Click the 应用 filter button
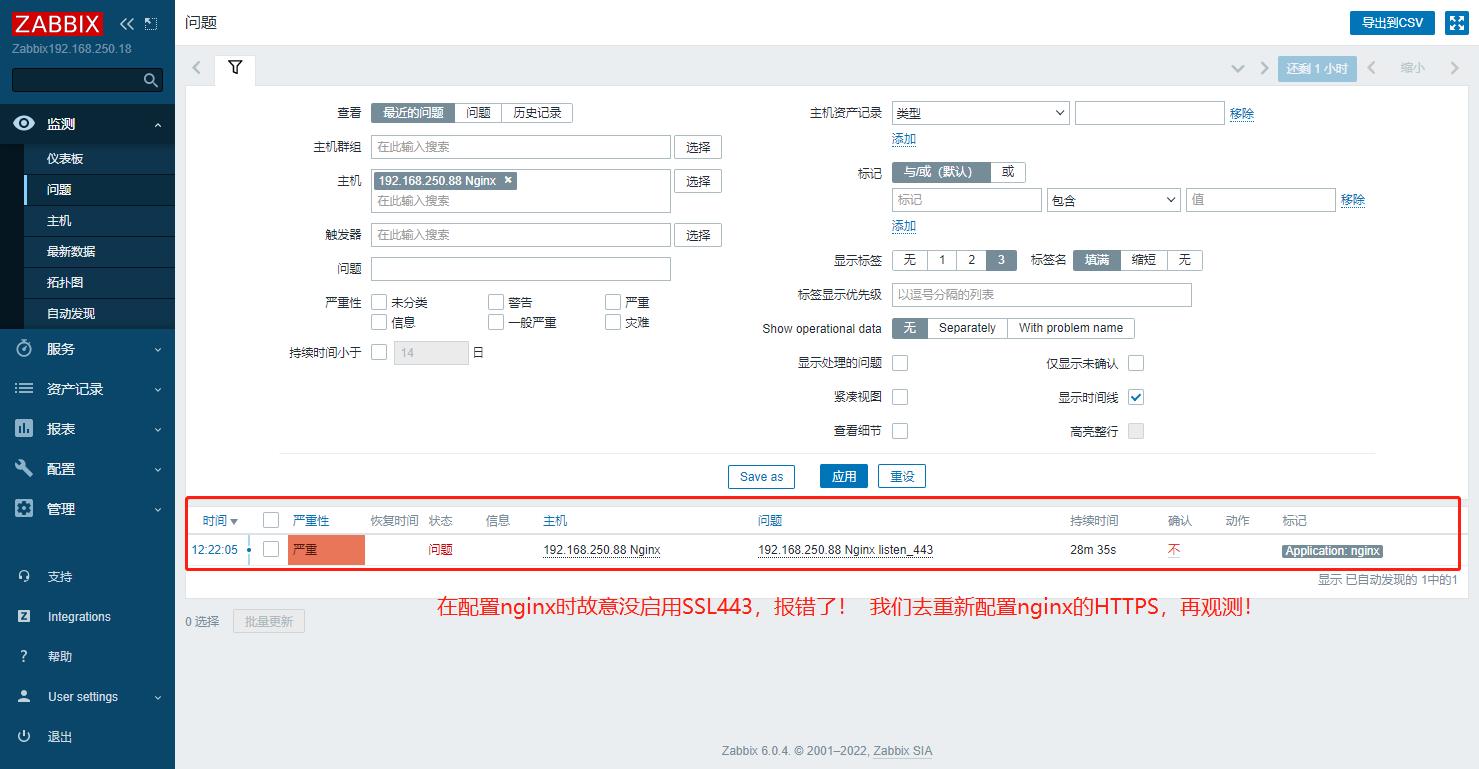This screenshot has height=769, width=1479. [844, 477]
